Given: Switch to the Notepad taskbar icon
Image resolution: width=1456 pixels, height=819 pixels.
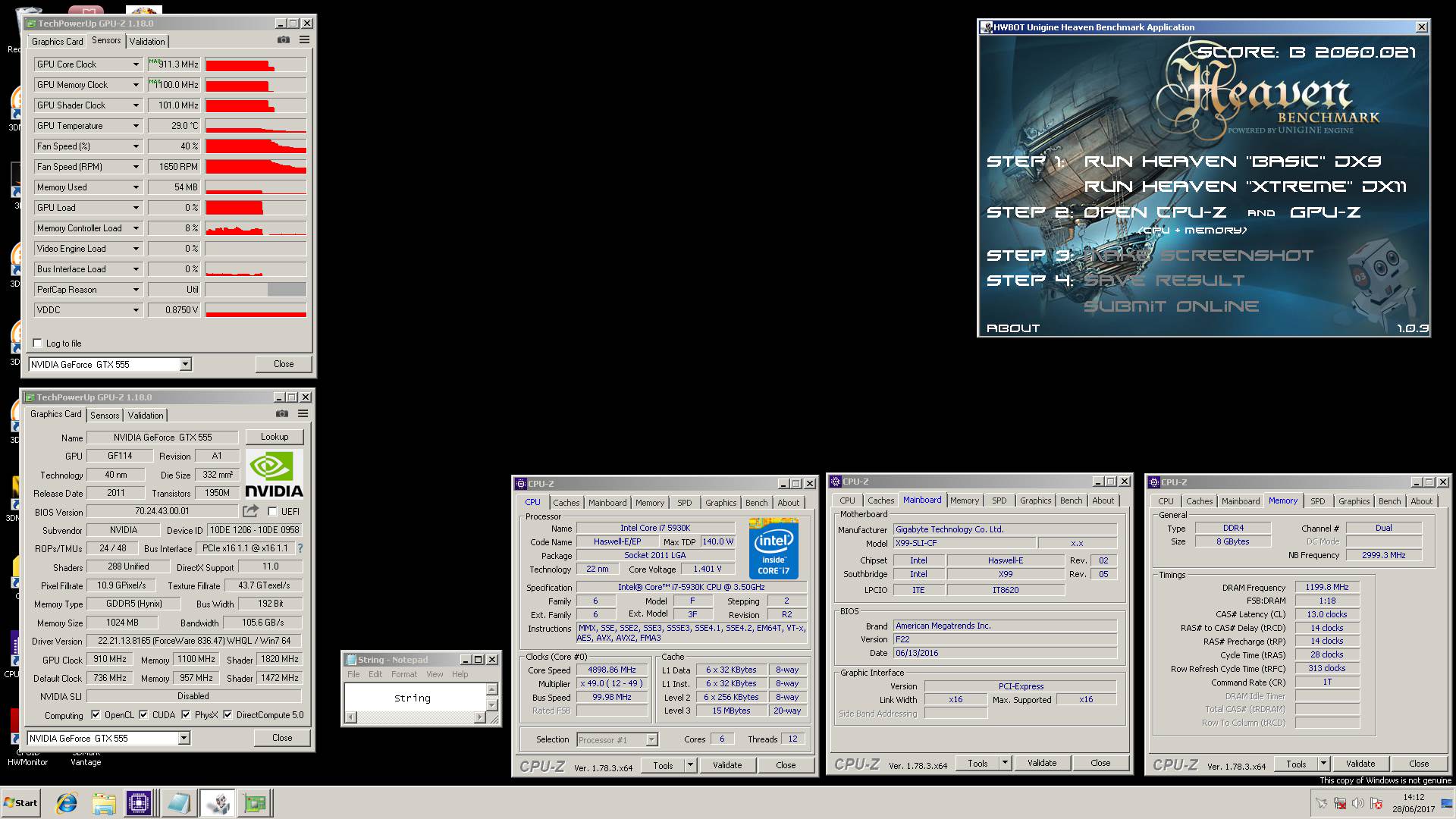Looking at the screenshot, I should pyautogui.click(x=178, y=803).
